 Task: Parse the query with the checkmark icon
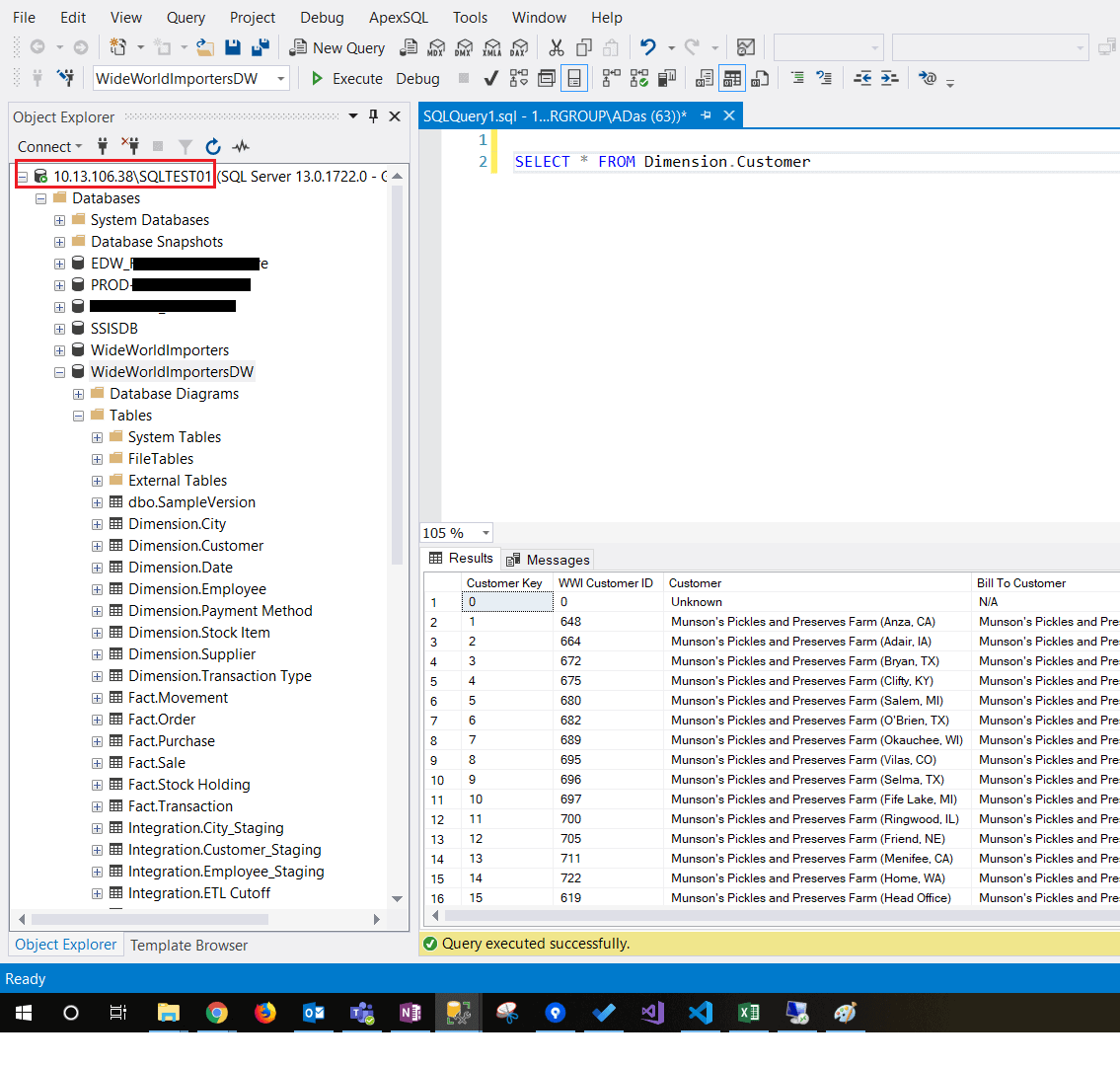tap(490, 79)
